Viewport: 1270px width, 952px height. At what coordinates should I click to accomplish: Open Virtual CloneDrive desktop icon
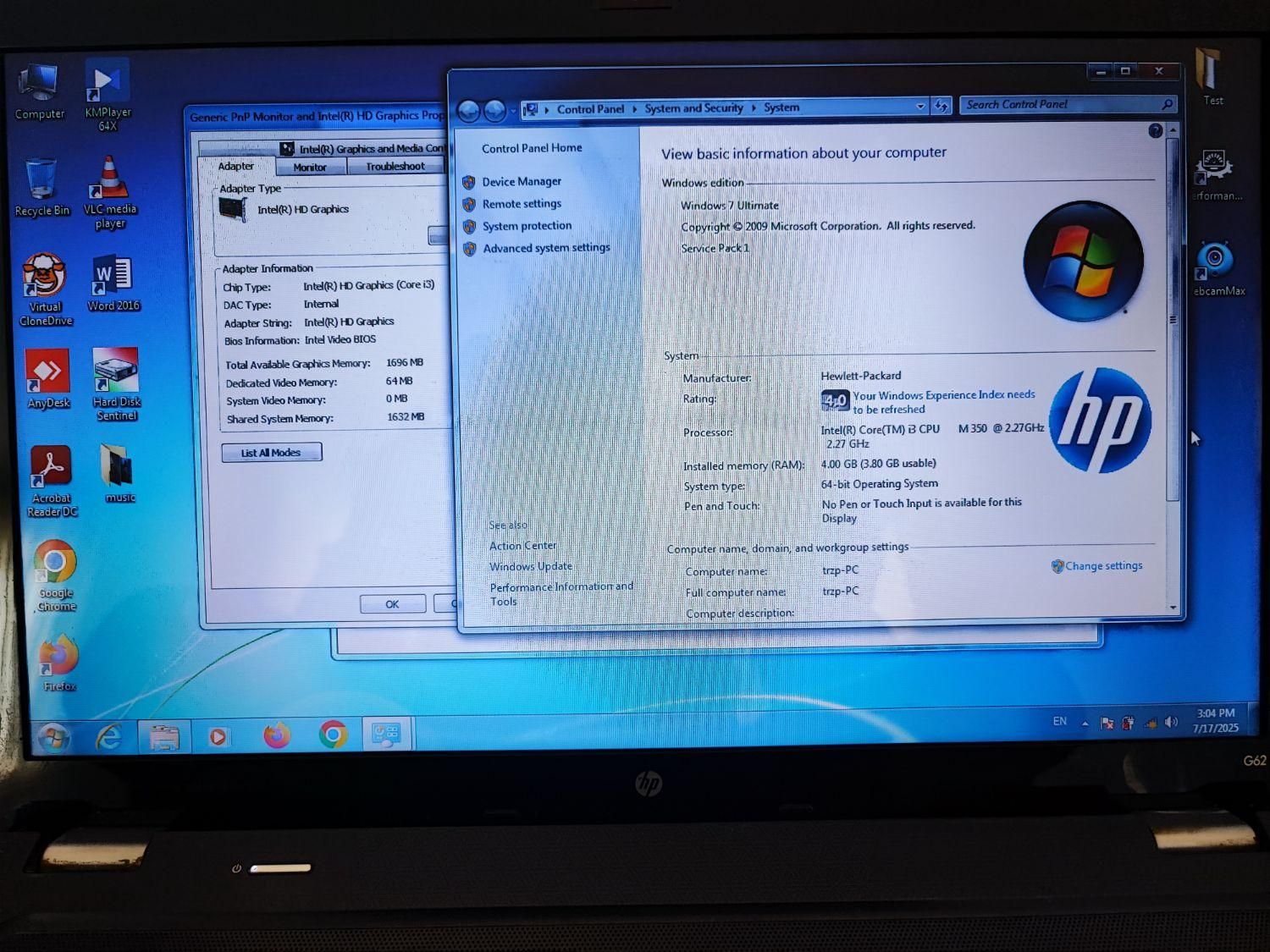pos(45,290)
